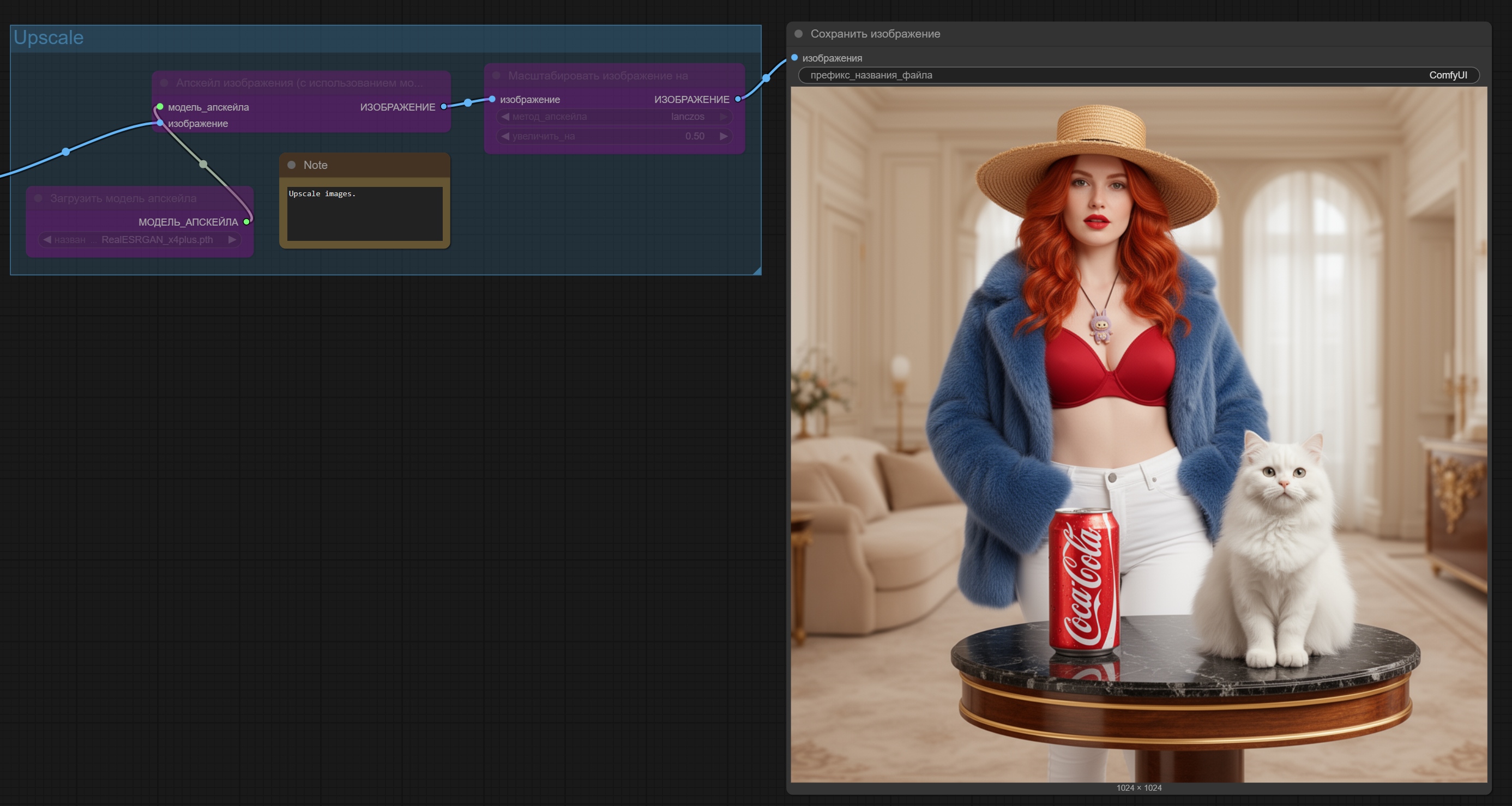
Task: Click the link midpoint between the two purple image nodes
Action: click(x=468, y=102)
